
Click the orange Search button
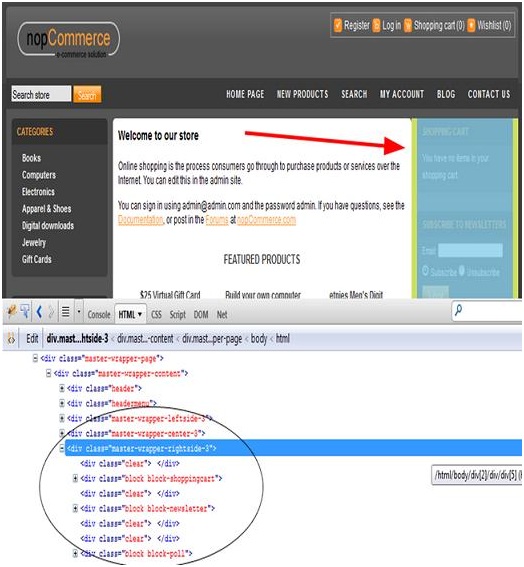(87, 95)
